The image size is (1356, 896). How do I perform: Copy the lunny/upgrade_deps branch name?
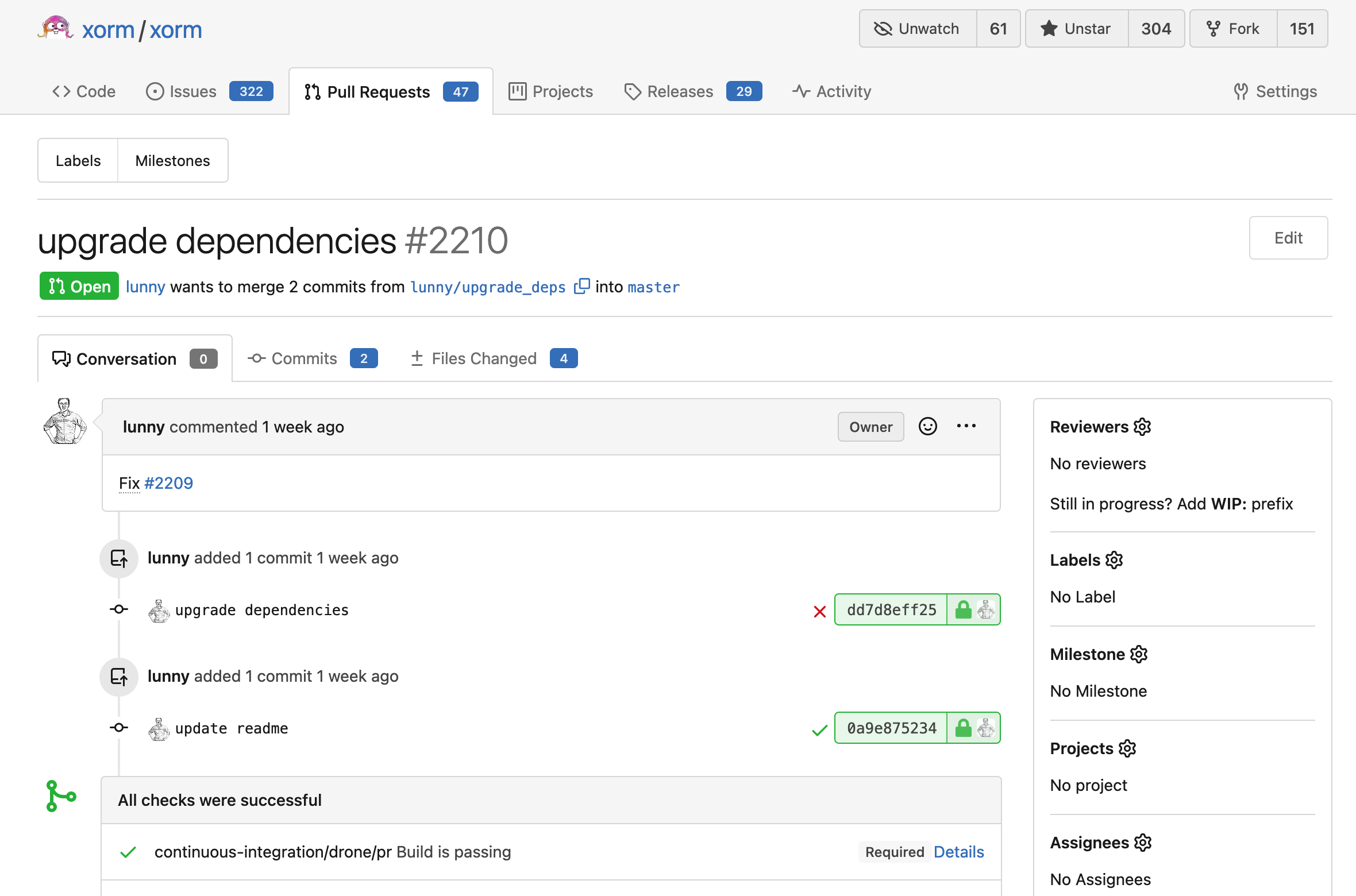(x=582, y=286)
